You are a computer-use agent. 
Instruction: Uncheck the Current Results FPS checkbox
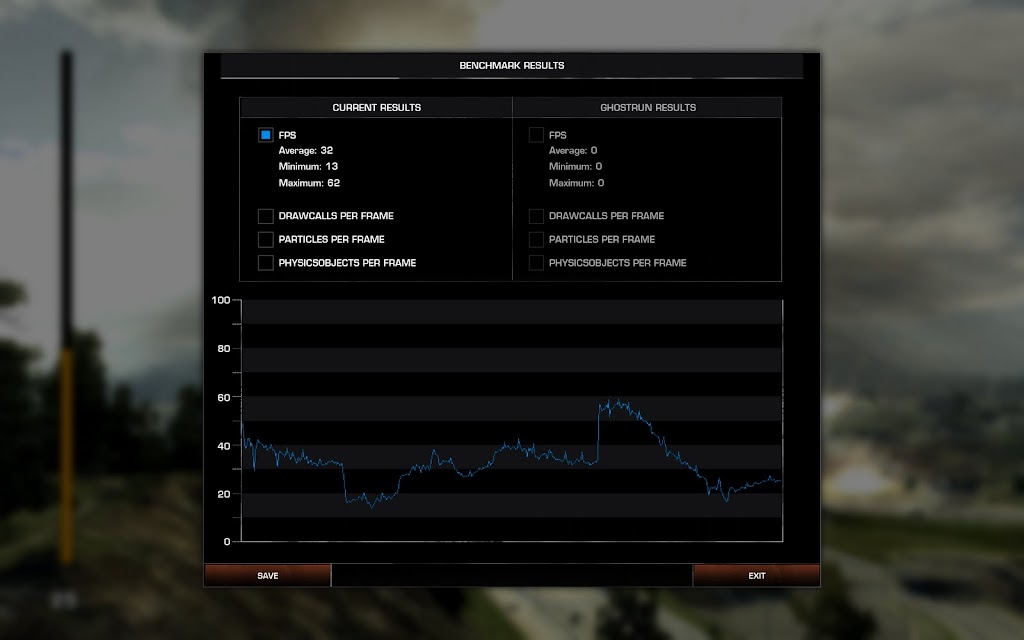tap(265, 135)
